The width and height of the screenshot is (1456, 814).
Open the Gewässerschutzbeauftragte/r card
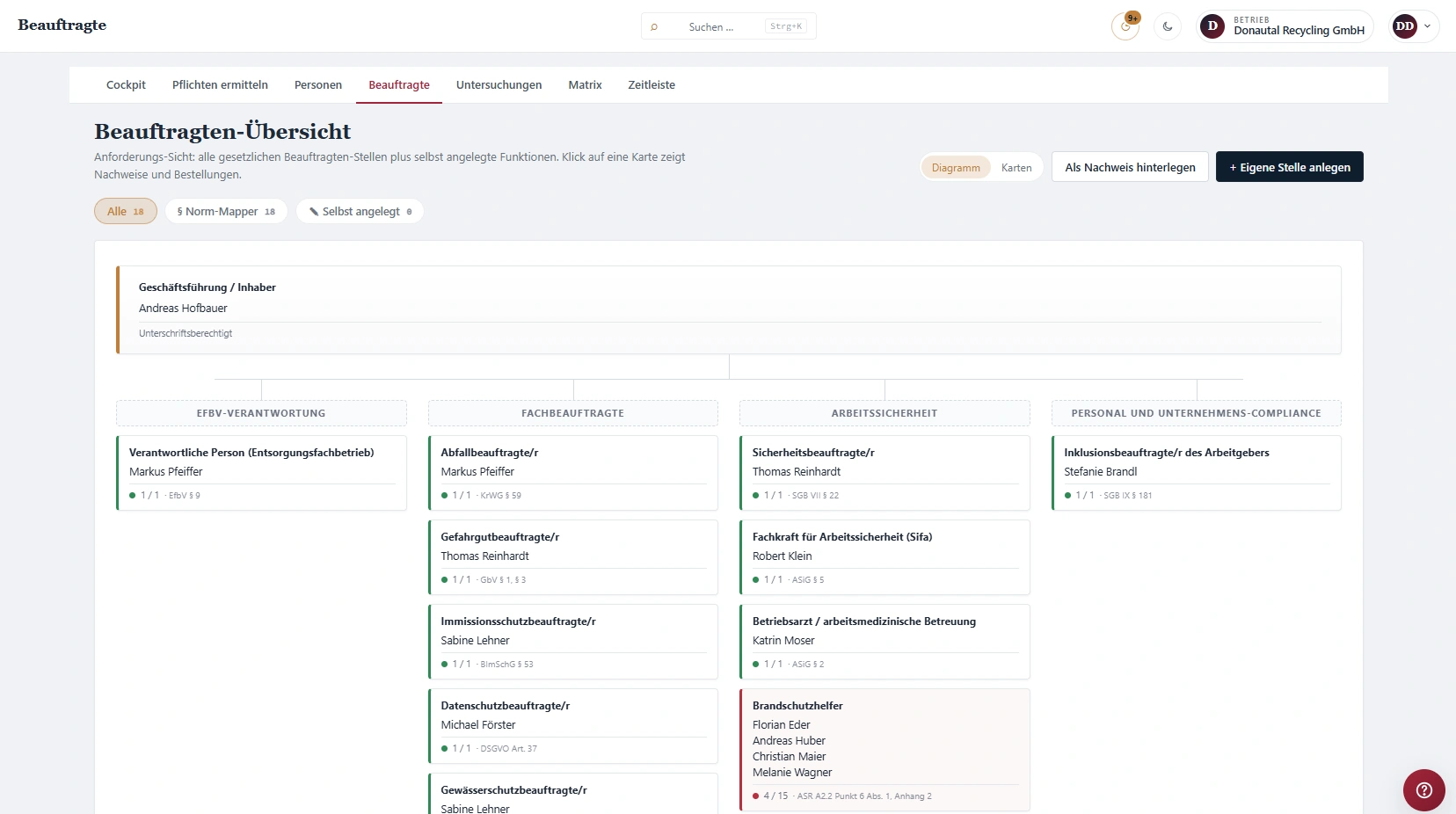coord(573,794)
